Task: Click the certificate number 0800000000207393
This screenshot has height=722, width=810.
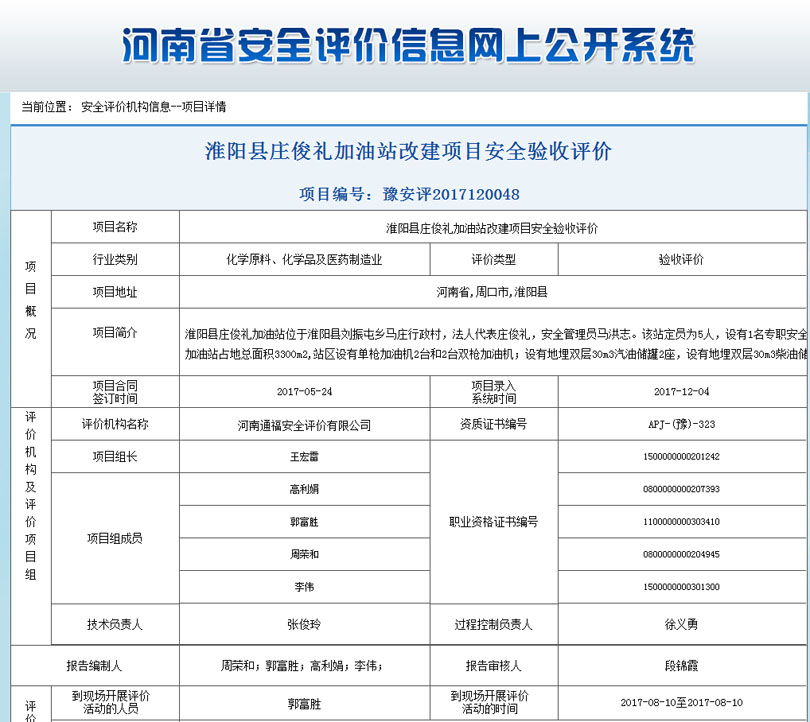Action: [681, 489]
